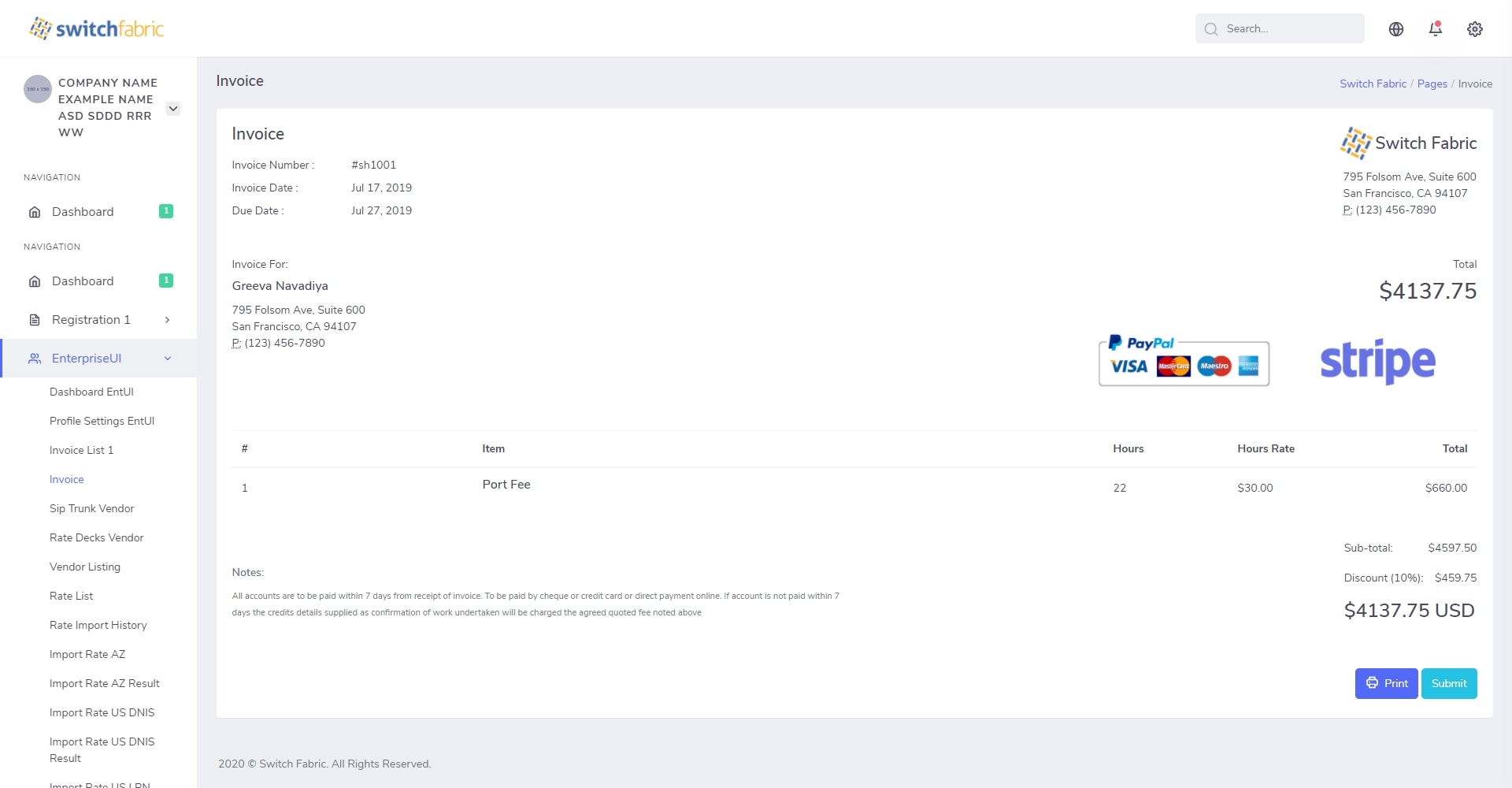Screen dimensions: 1512x788
Task: Focus the Search input field
Action: pos(1289,29)
